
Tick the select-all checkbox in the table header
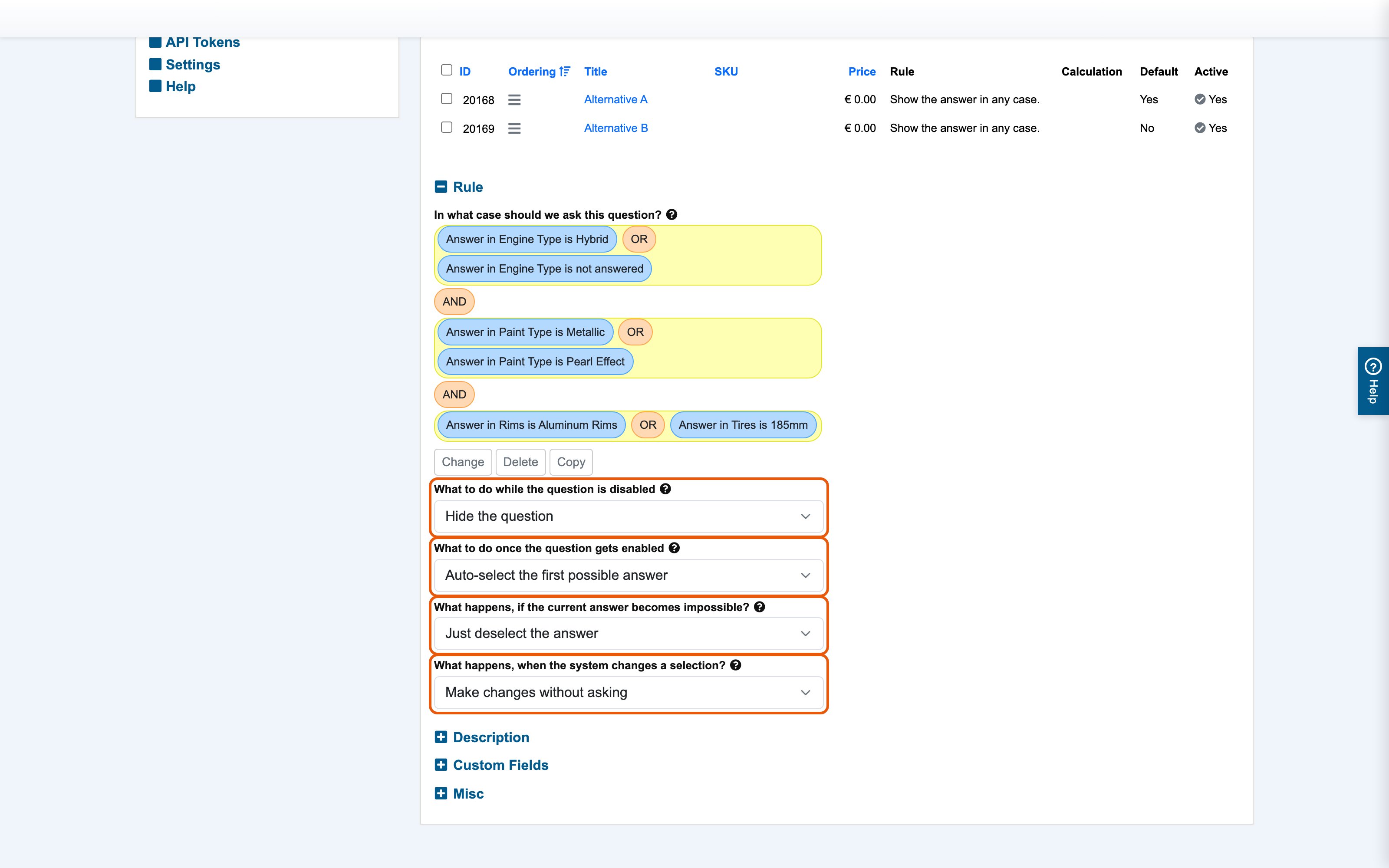[447, 70]
